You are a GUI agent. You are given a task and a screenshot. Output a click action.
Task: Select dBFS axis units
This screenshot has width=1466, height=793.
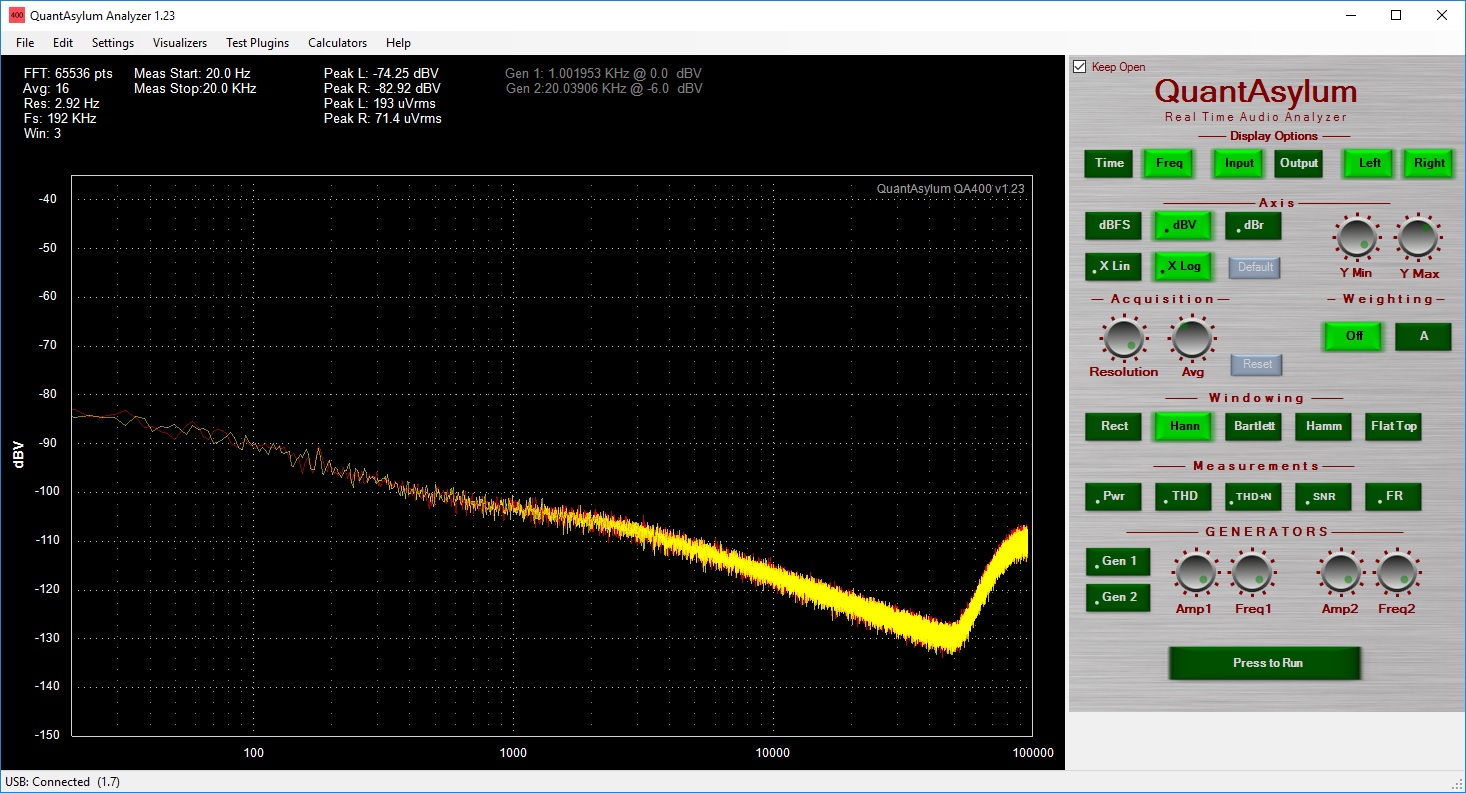(x=1114, y=225)
